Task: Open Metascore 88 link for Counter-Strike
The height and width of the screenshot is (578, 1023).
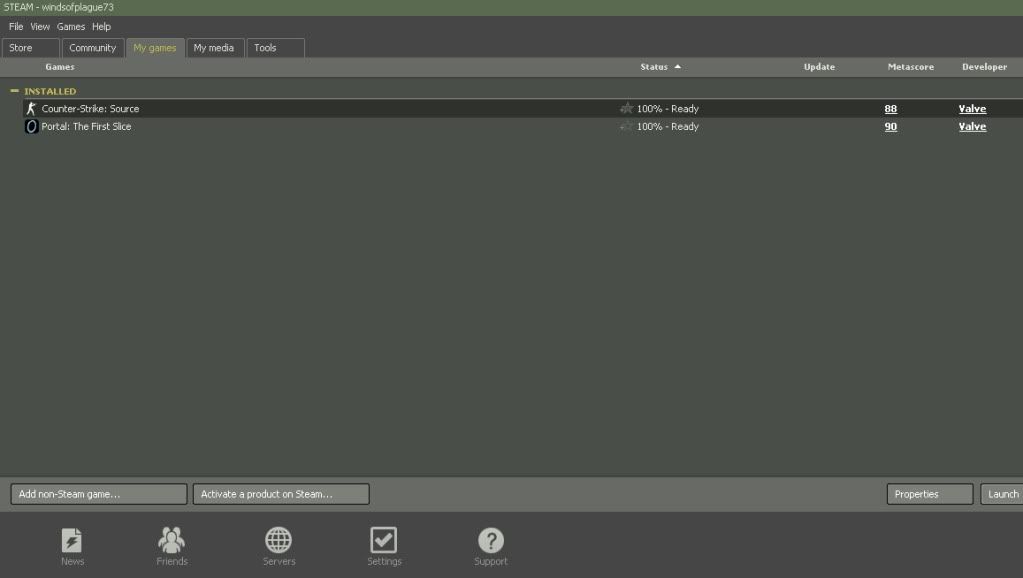Action: click(x=891, y=109)
